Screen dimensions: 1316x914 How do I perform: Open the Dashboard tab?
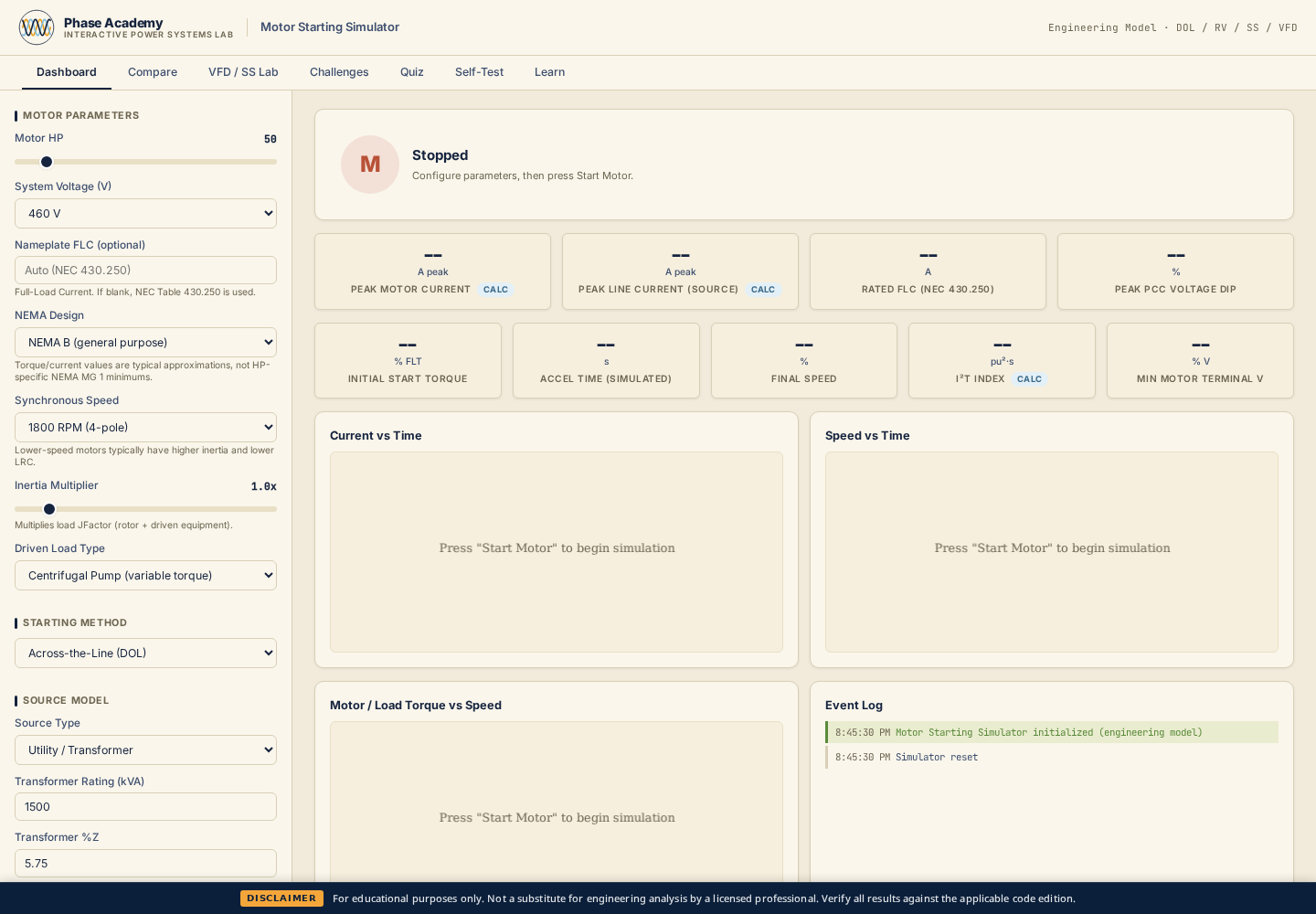(67, 72)
